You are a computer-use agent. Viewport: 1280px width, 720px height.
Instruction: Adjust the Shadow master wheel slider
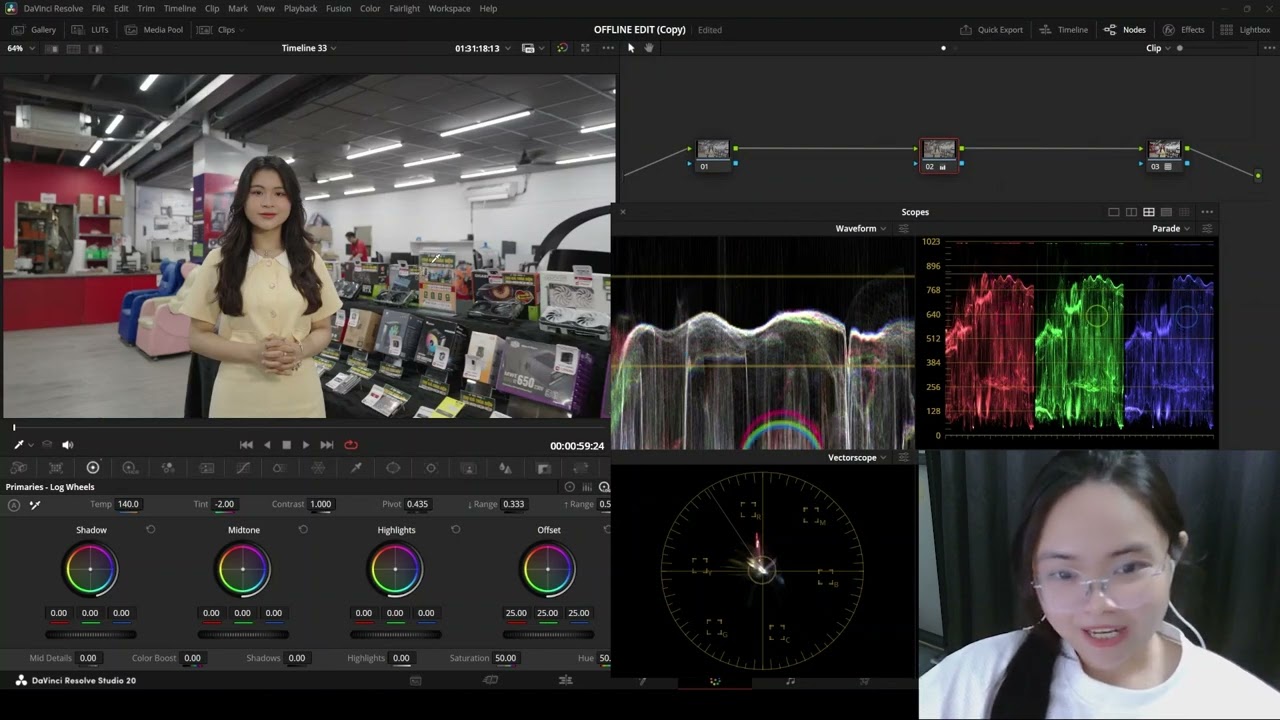coord(91,634)
